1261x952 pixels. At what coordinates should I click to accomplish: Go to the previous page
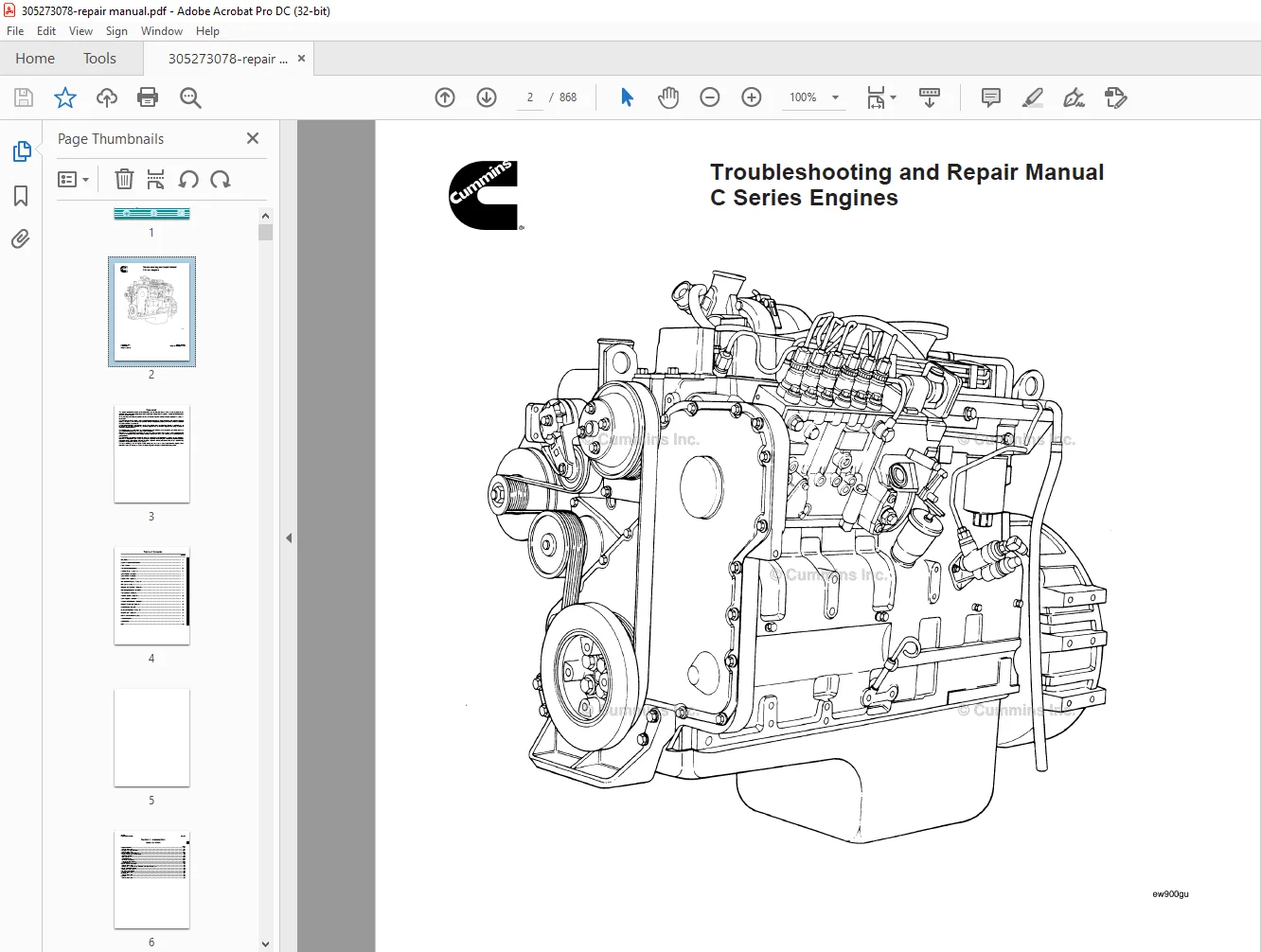point(445,97)
